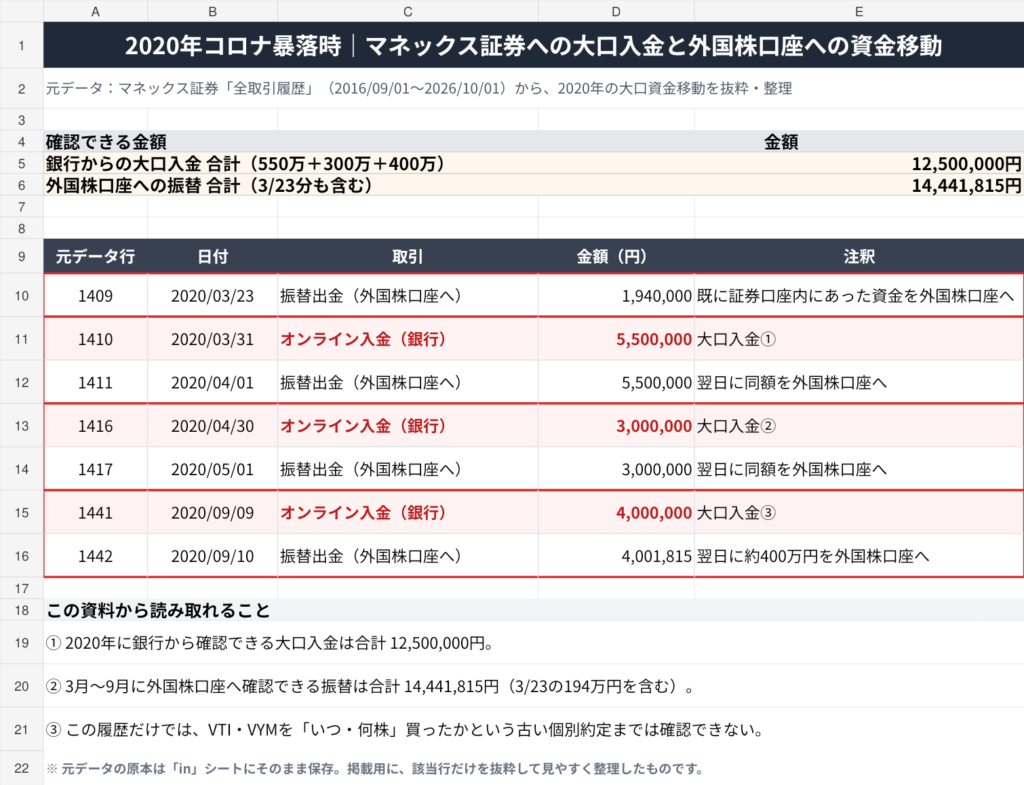Click 'オンライン入金(銀行)' in the 2020/04/30 row
This screenshot has height=785, width=1024.
click(x=408, y=426)
